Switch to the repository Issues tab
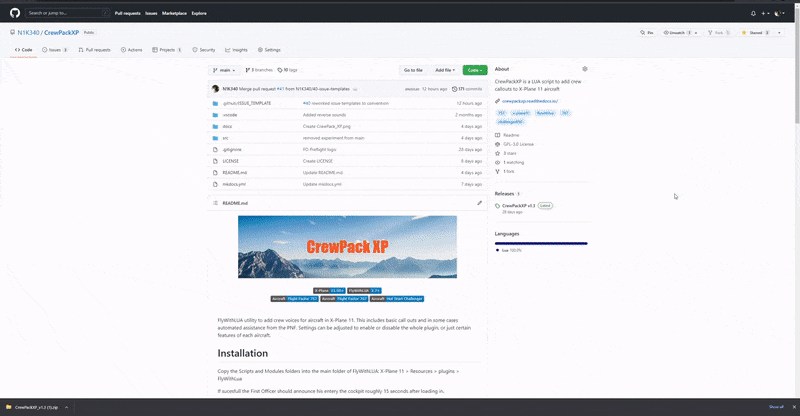The width and height of the screenshot is (800, 416). [x=55, y=50]
